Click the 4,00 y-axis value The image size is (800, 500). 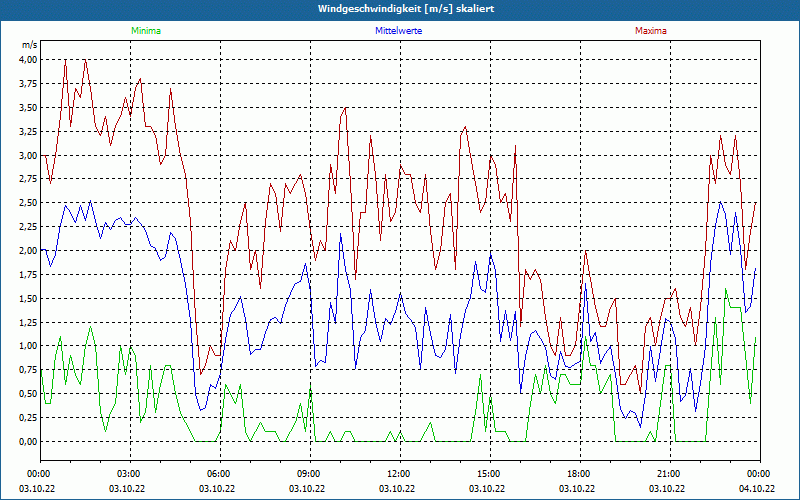point(28,60)
